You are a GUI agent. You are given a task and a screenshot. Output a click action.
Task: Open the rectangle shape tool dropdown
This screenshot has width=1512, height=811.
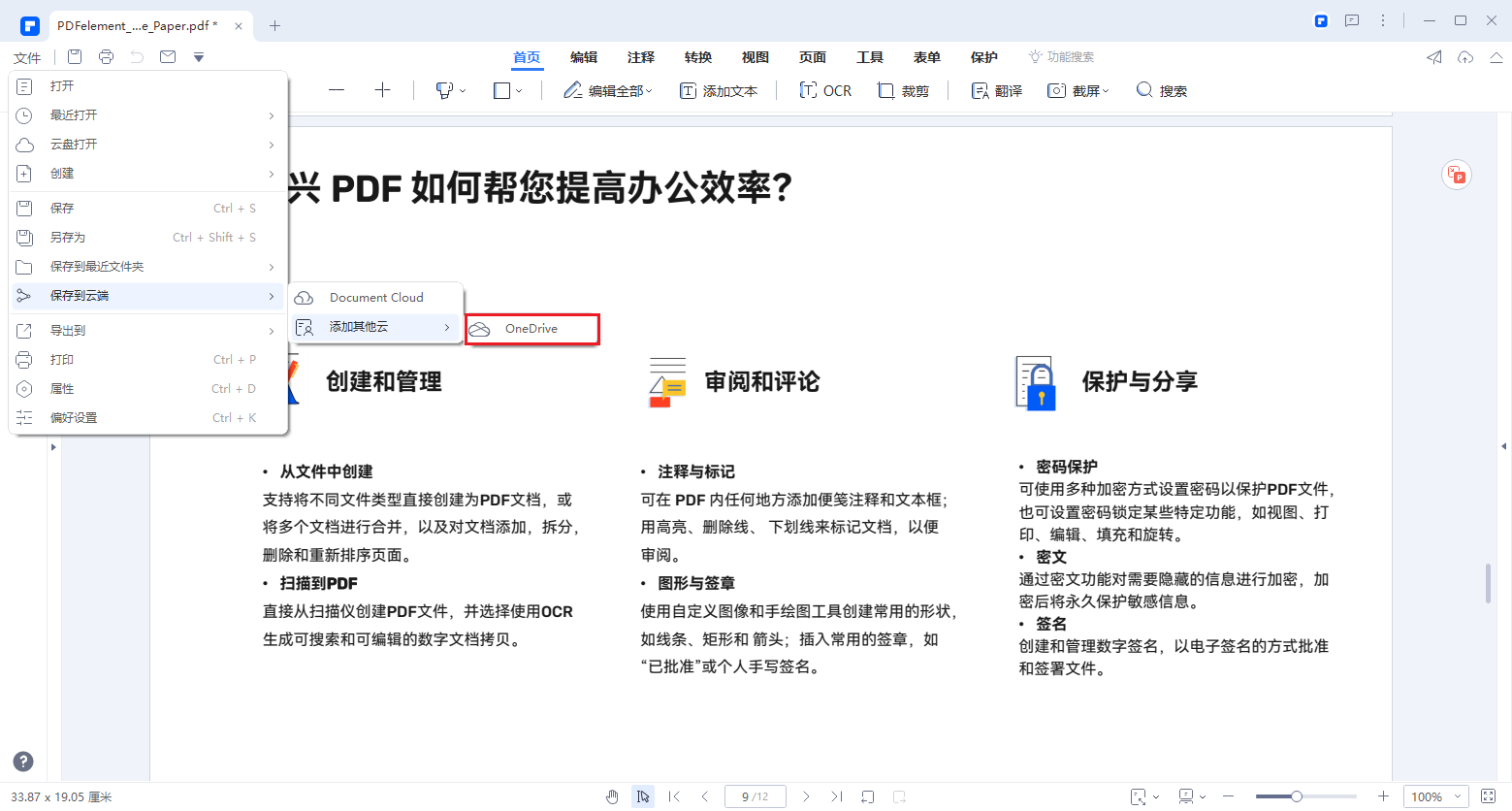[x=507, y=90]
